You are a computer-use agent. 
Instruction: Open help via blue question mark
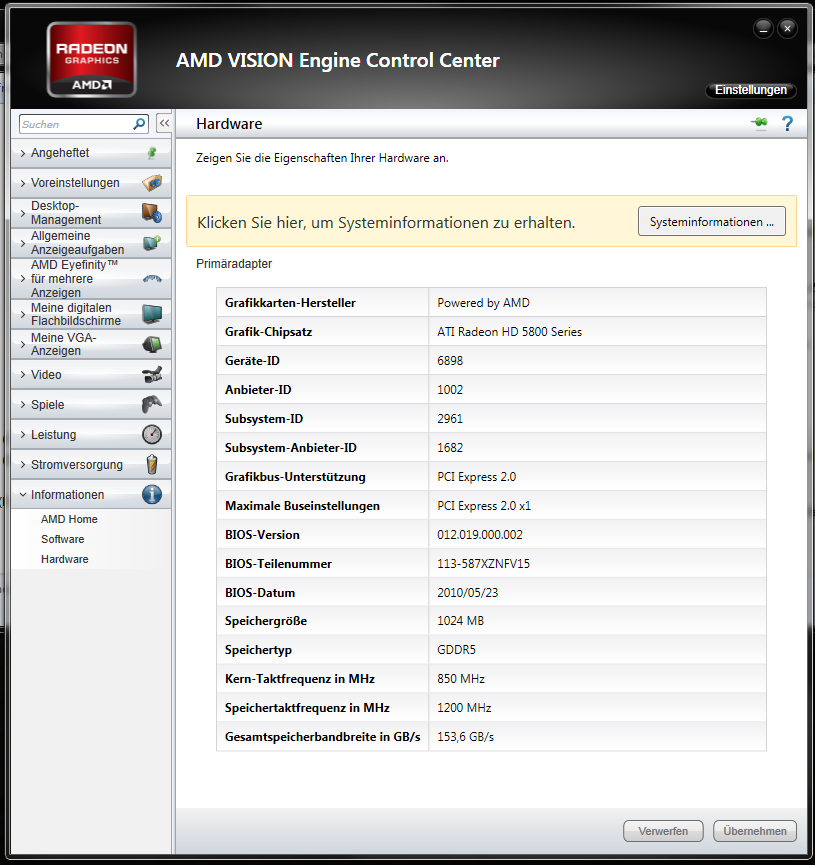tap(787, 124)
